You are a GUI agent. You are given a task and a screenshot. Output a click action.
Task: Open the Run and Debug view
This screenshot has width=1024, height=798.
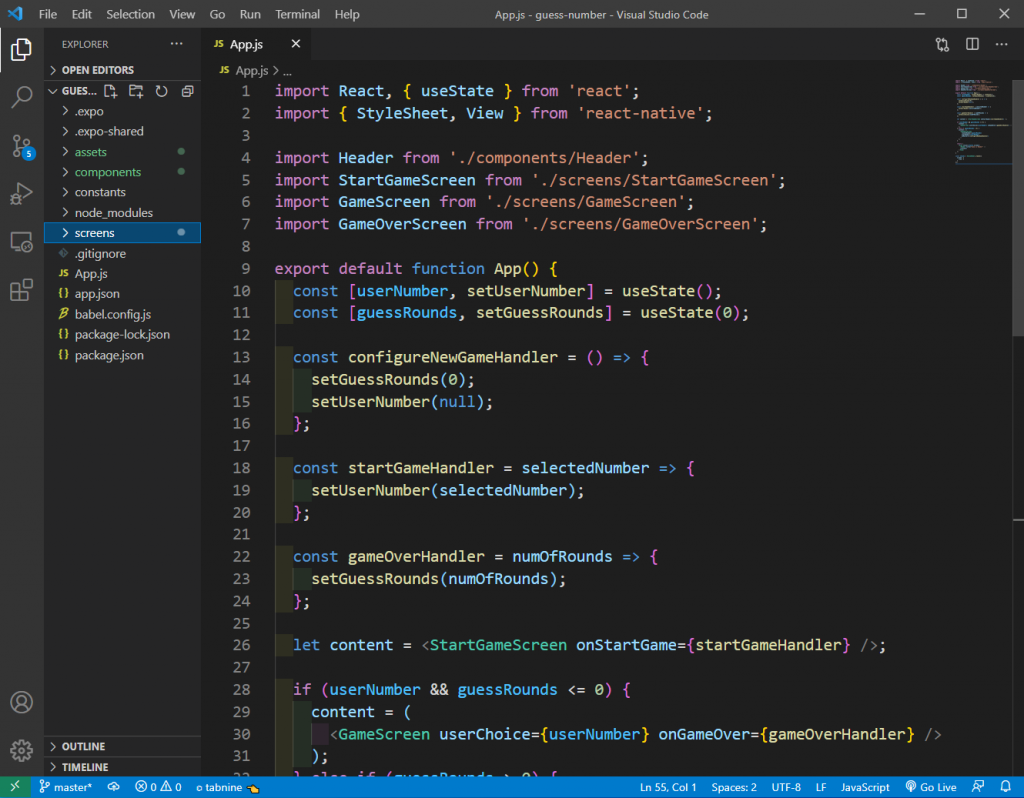[x=22, y=194]
